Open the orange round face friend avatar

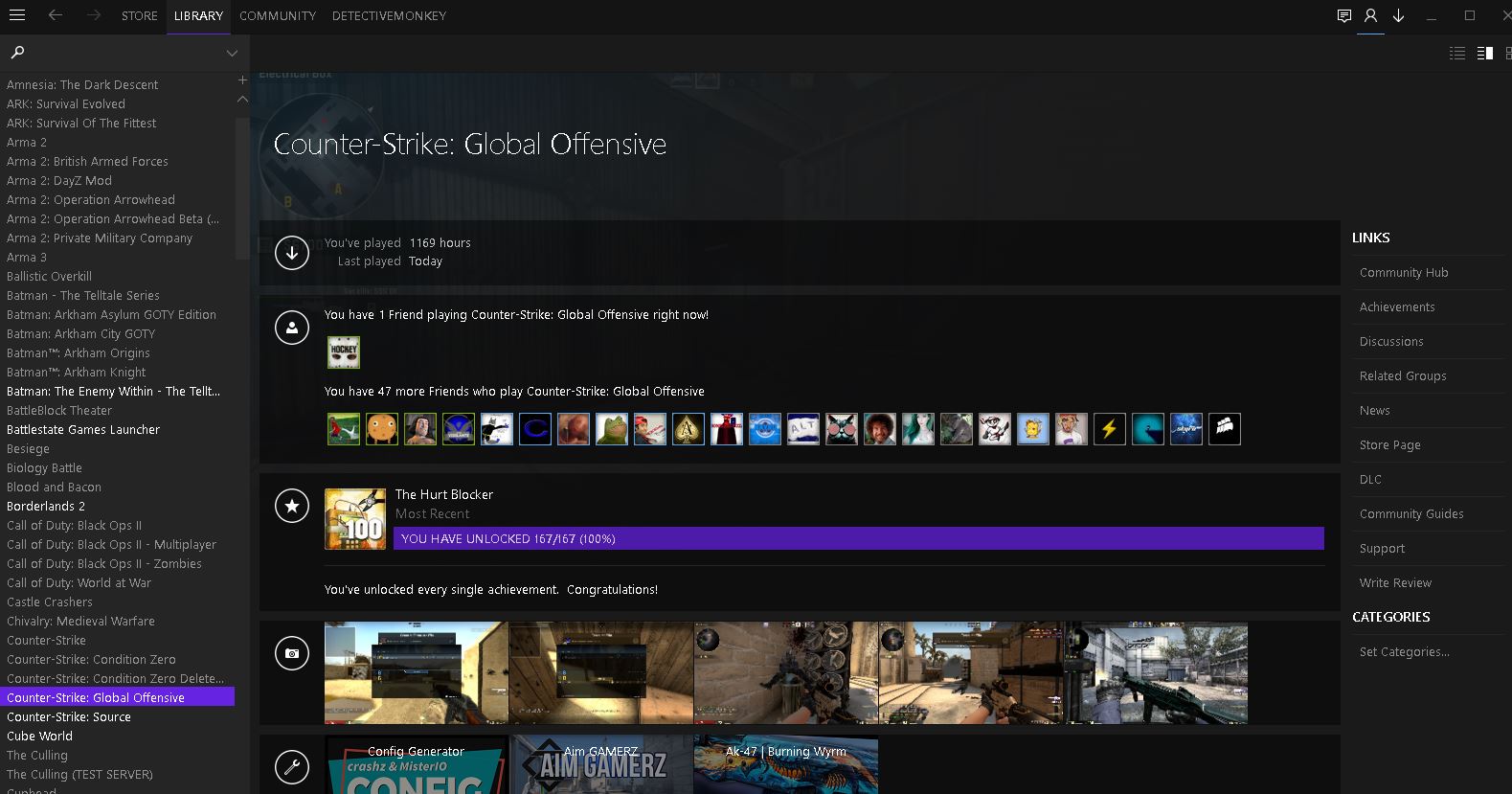(382, 429)
